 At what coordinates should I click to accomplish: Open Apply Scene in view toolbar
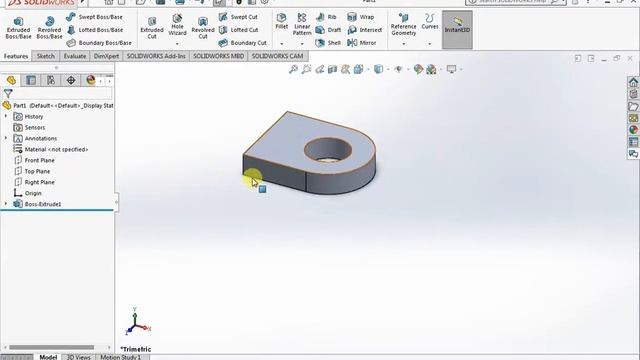pos(431,69)
